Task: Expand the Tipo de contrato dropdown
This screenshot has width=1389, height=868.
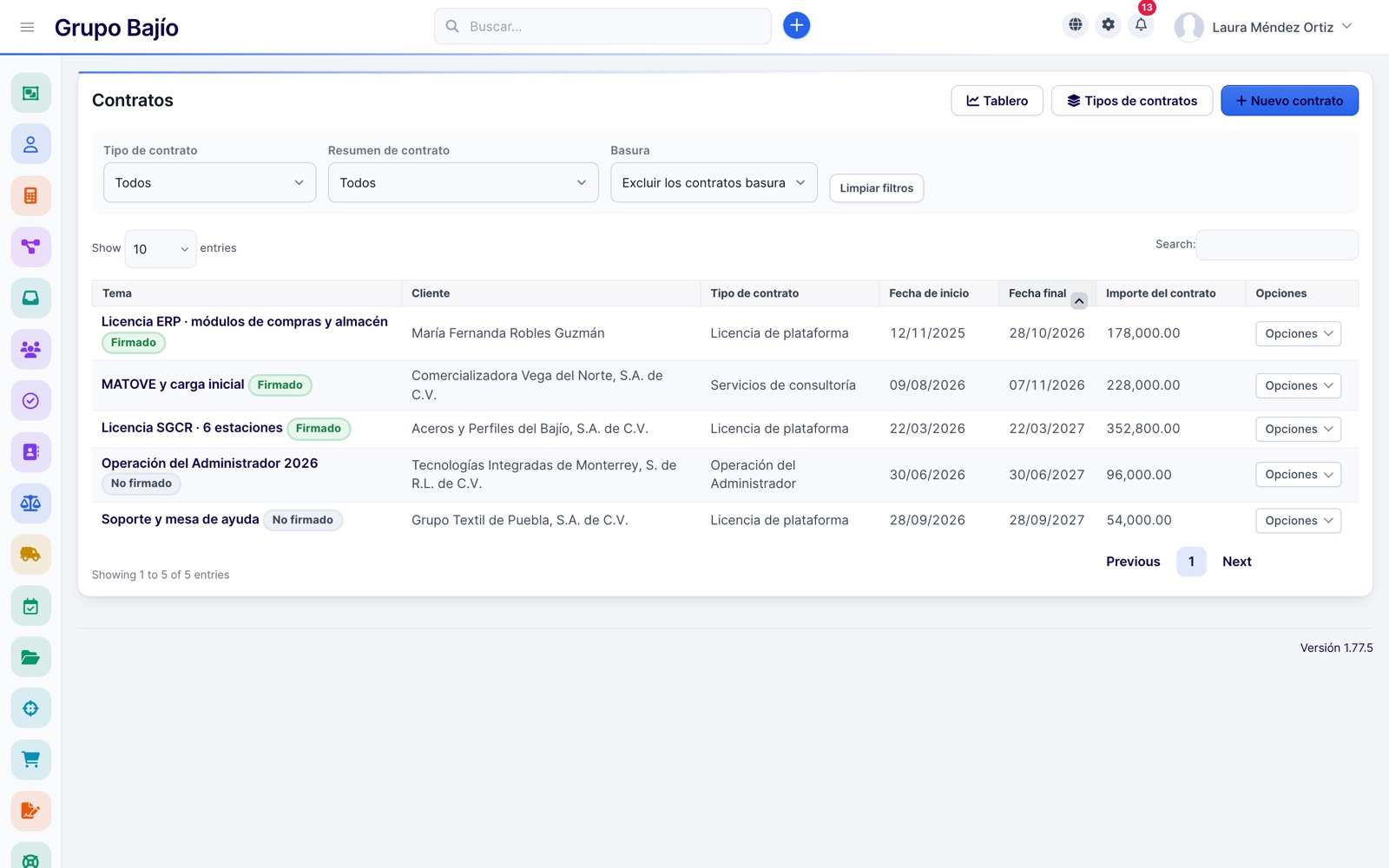Action: click(x=209, y=182)
